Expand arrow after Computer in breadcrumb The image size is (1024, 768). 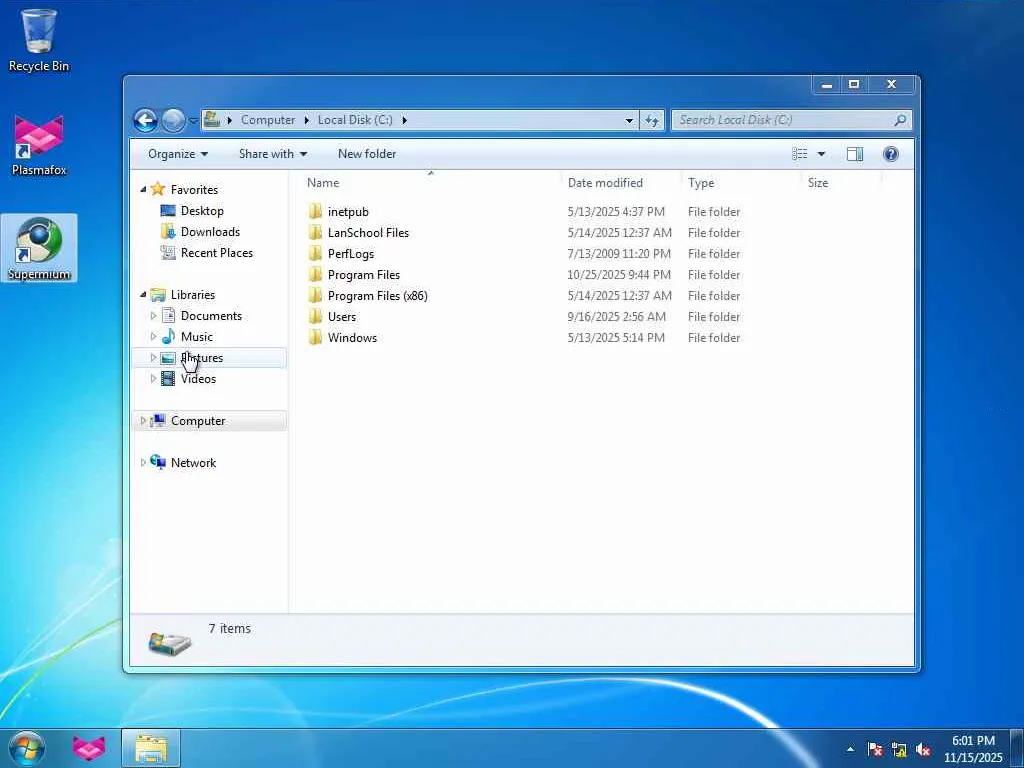[306, 120]
